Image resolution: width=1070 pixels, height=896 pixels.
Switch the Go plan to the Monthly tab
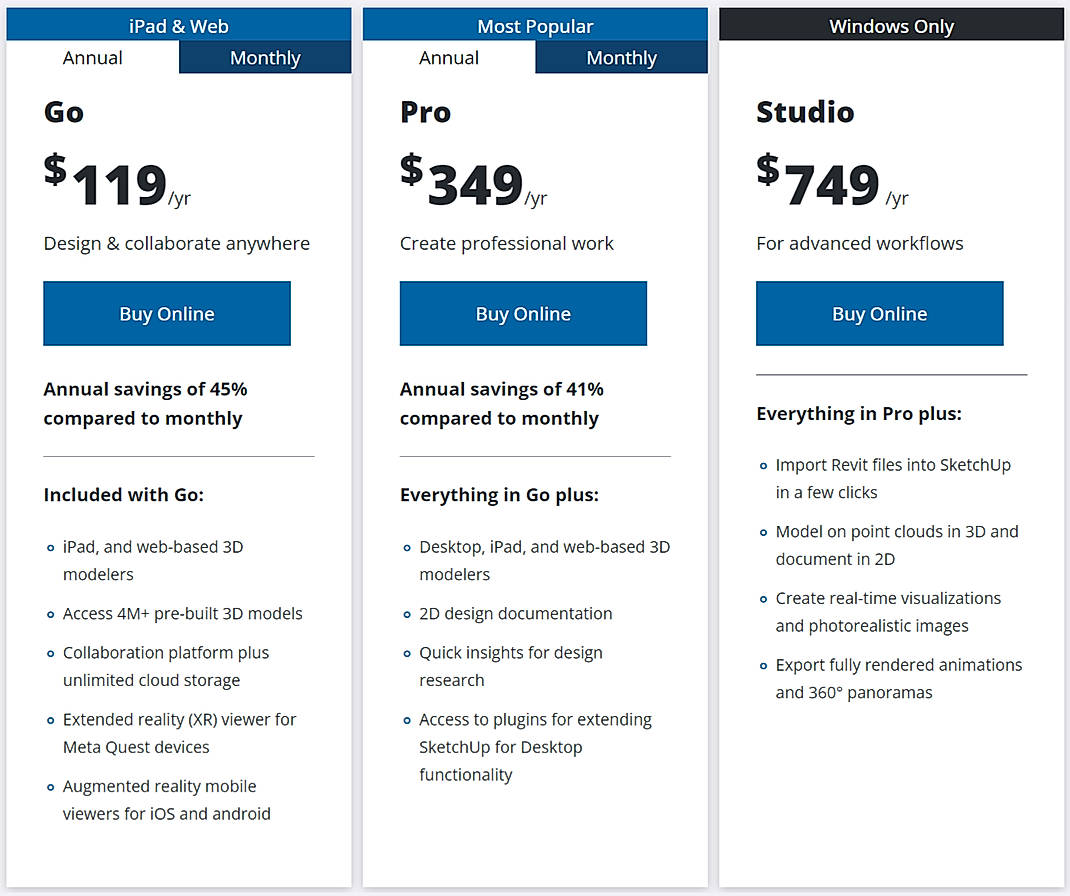click(264, 57)
